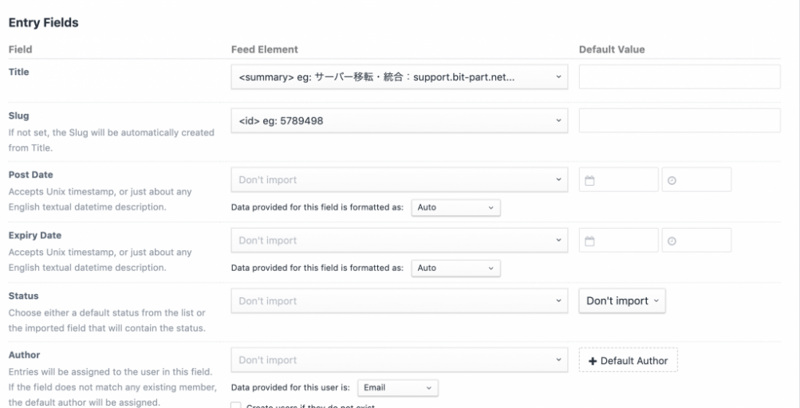Focus the Slug default value field
Image resolution: width=800 pixels, height=408 pixels.
tap(680, 121)
